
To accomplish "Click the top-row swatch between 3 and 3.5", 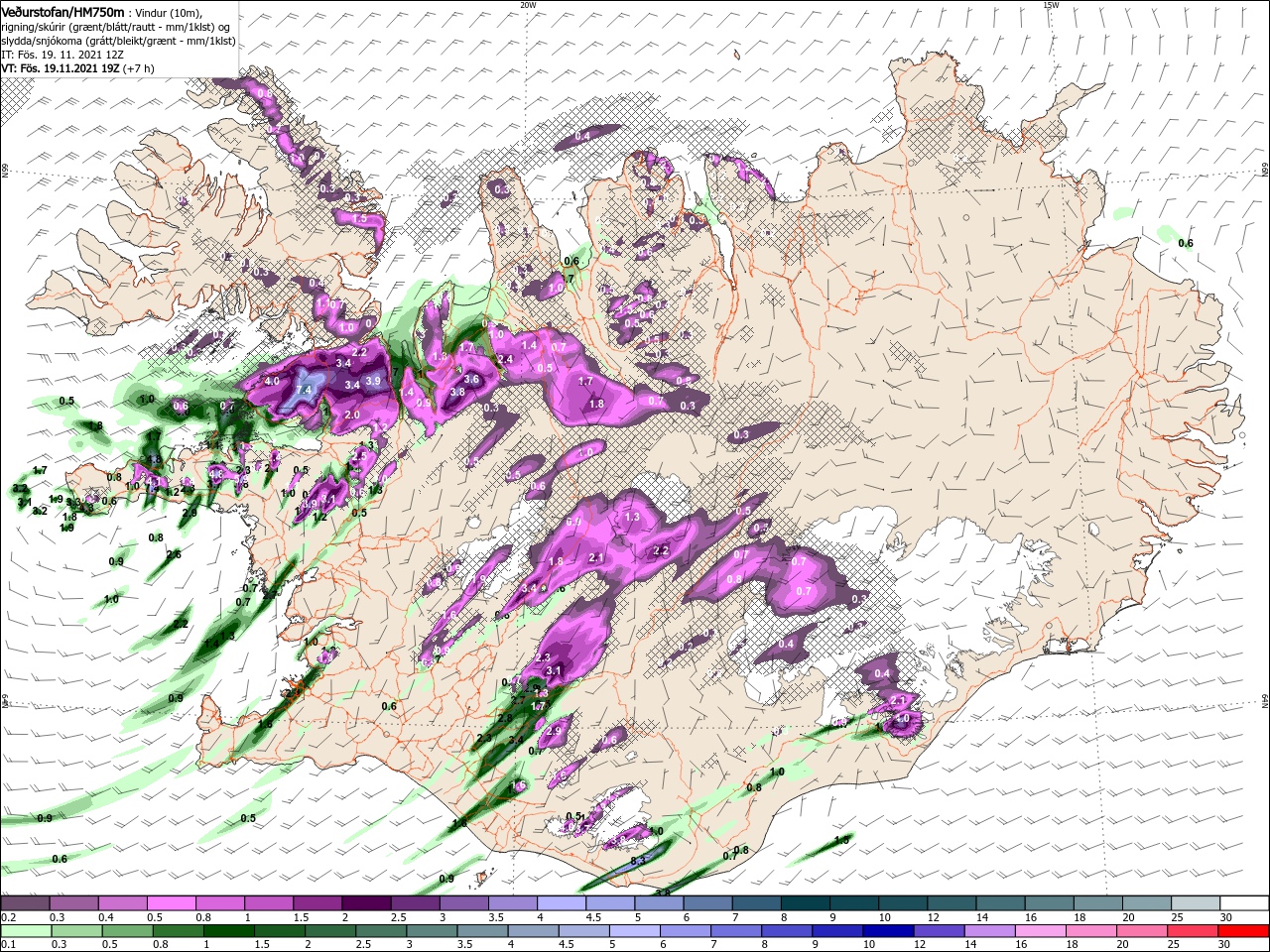I will (463, 903).
